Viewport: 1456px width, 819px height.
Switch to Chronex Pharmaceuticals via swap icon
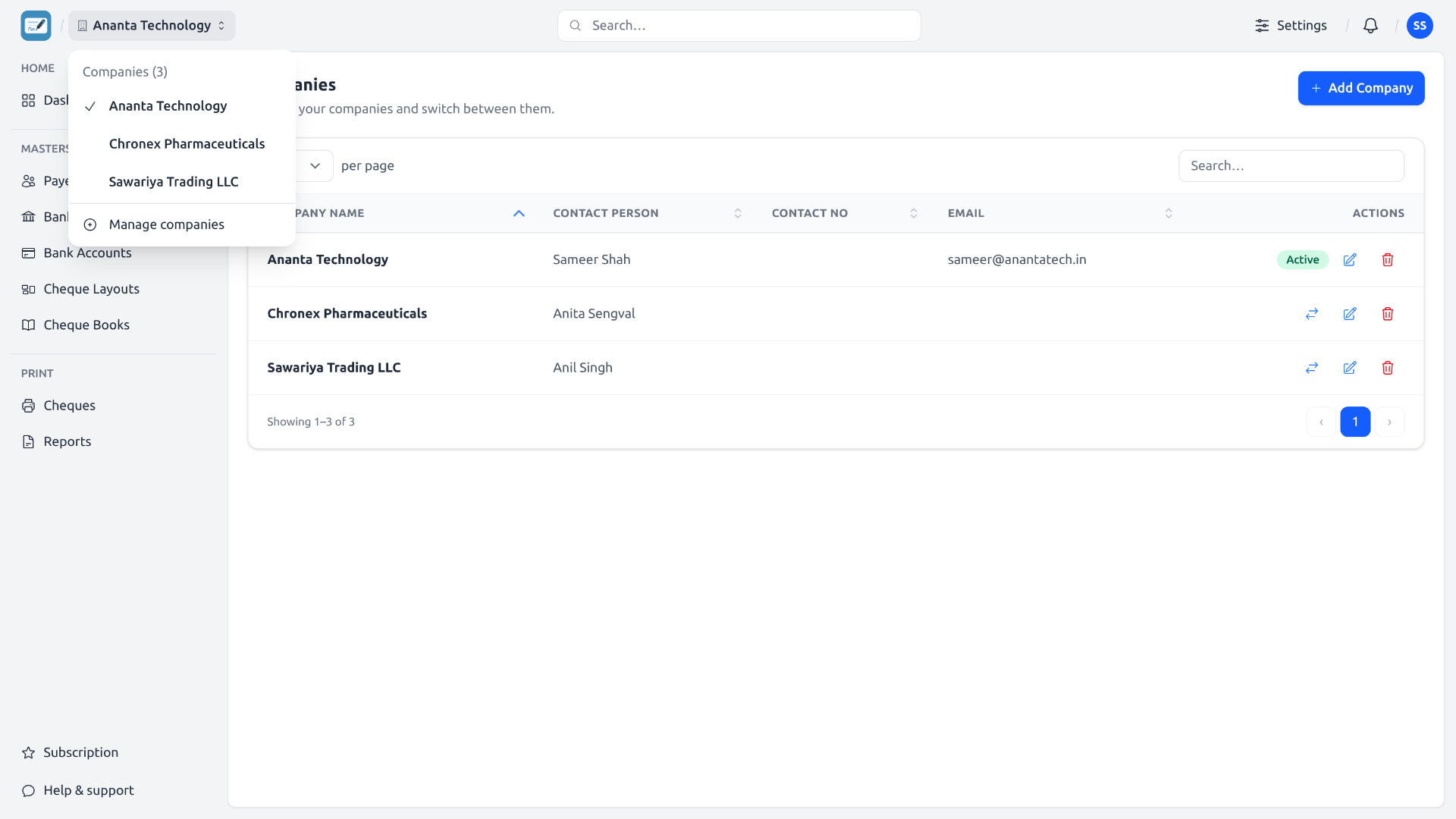(x=1312, y=314)
